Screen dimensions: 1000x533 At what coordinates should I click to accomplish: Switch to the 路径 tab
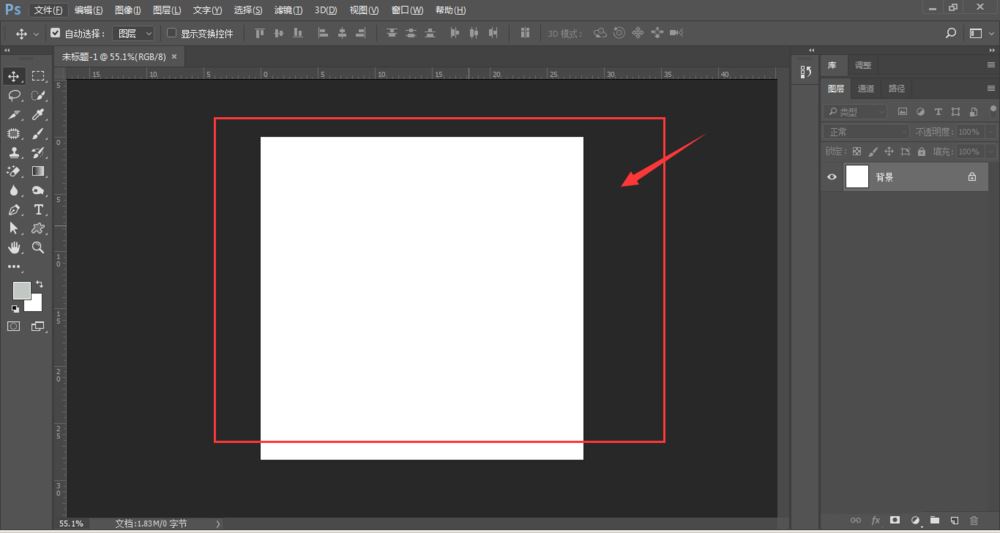[897, 89]
